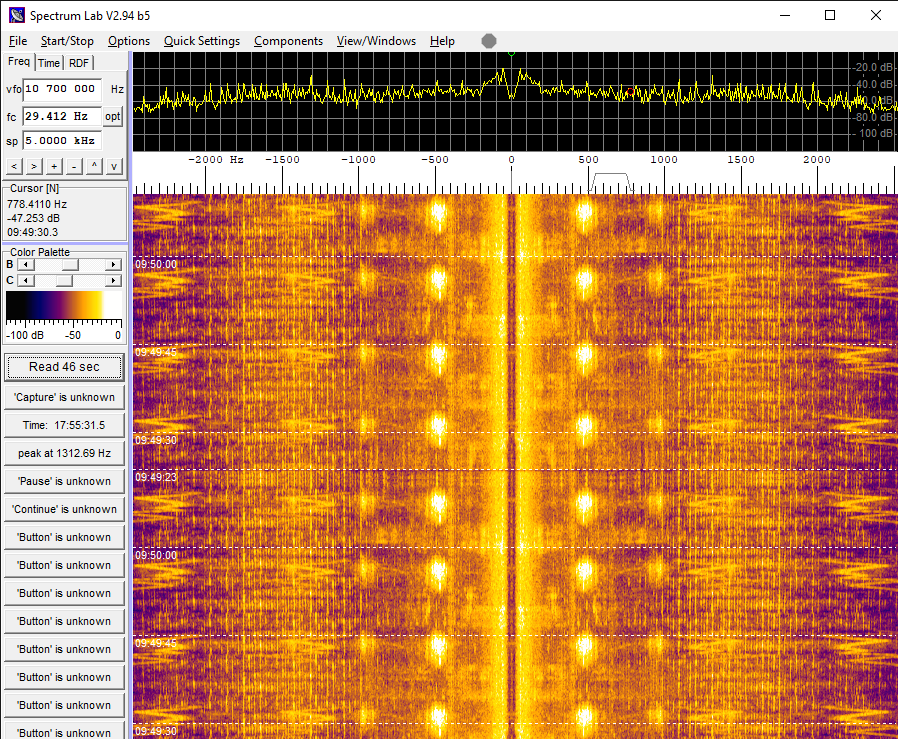
Task: Click the vfo frequency input field
Action: tap(62, 89)
